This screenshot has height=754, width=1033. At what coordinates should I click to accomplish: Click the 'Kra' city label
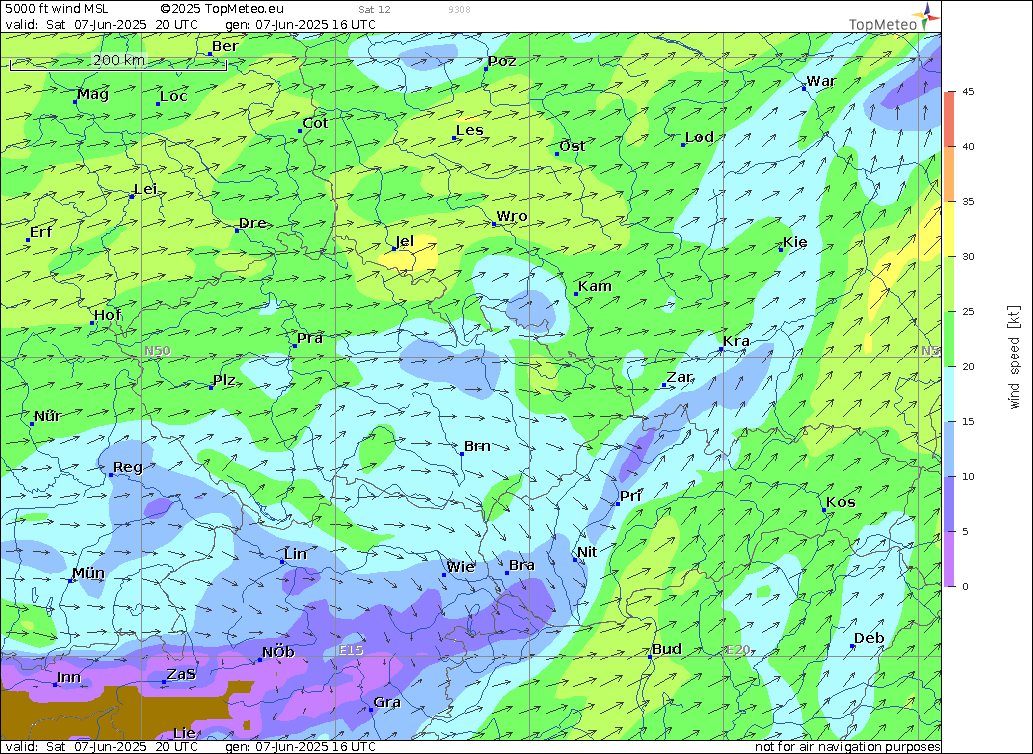coord(736,341)
